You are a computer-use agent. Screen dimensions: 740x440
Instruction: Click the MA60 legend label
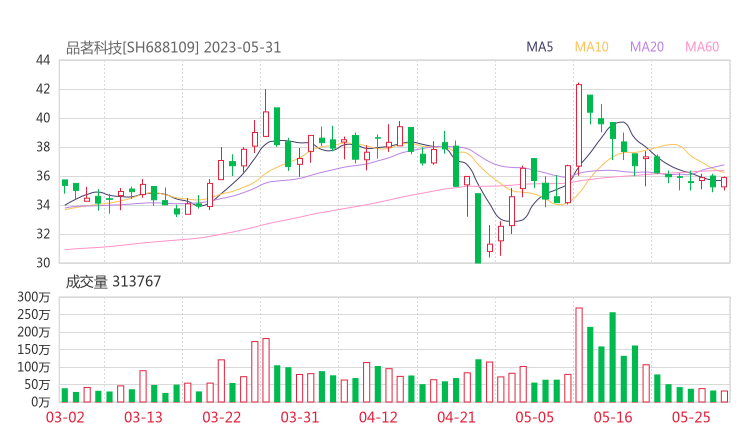tap(702, 47)
